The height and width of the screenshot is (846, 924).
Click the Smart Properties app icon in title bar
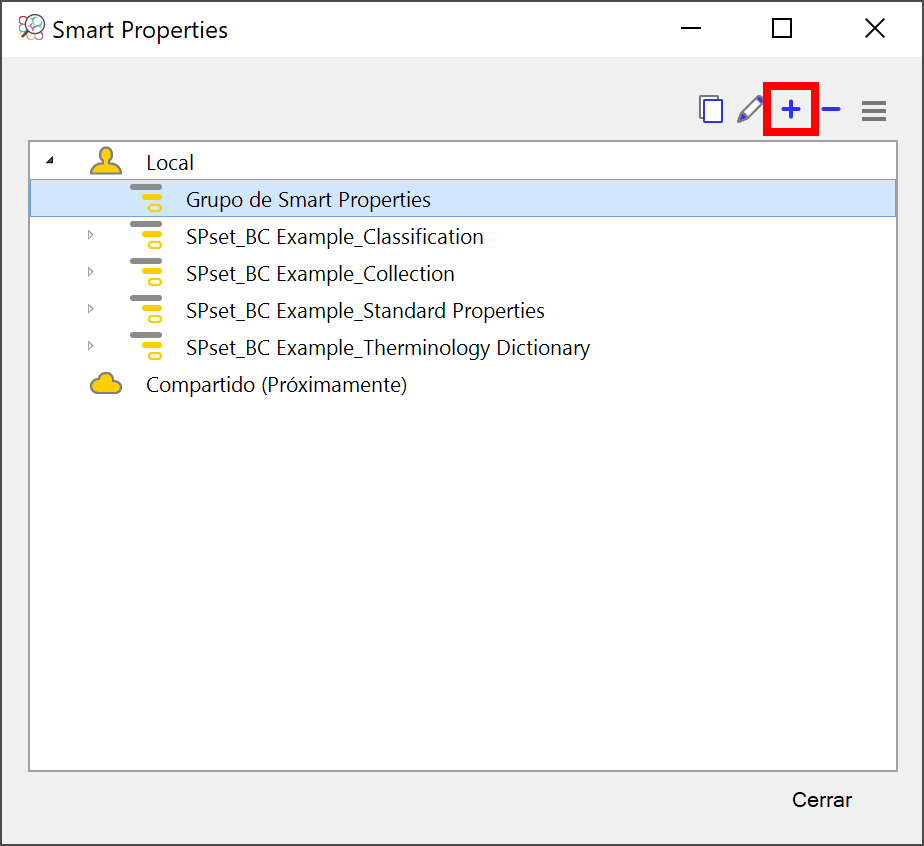(31, 28)
